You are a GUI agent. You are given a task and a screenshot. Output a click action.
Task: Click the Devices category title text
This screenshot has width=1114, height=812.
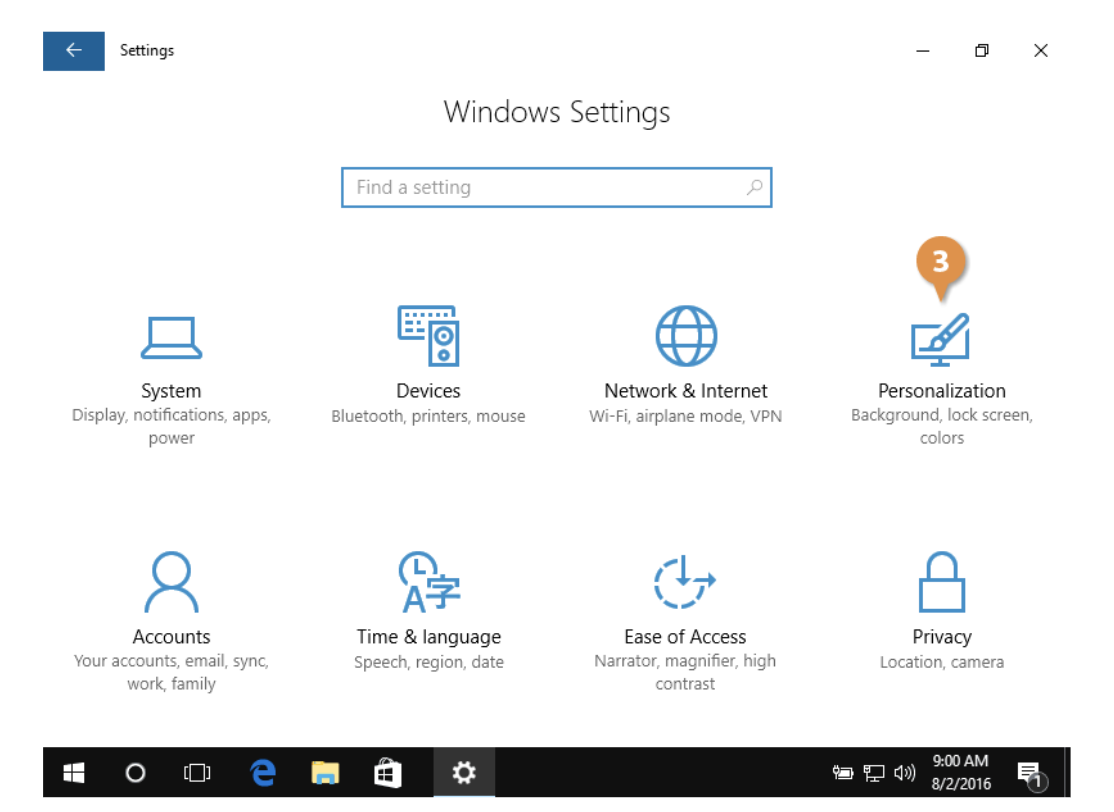428,391
